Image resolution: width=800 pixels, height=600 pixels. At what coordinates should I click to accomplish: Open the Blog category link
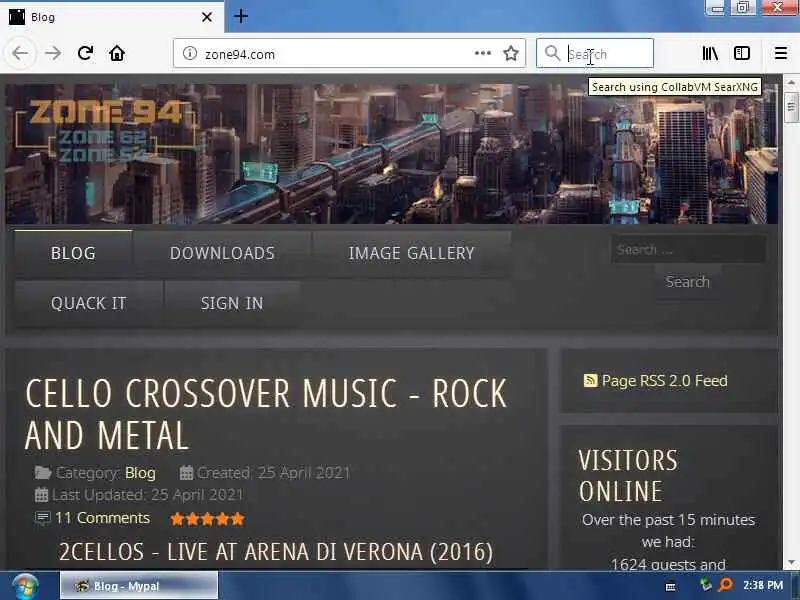click(x=140, y=473)
